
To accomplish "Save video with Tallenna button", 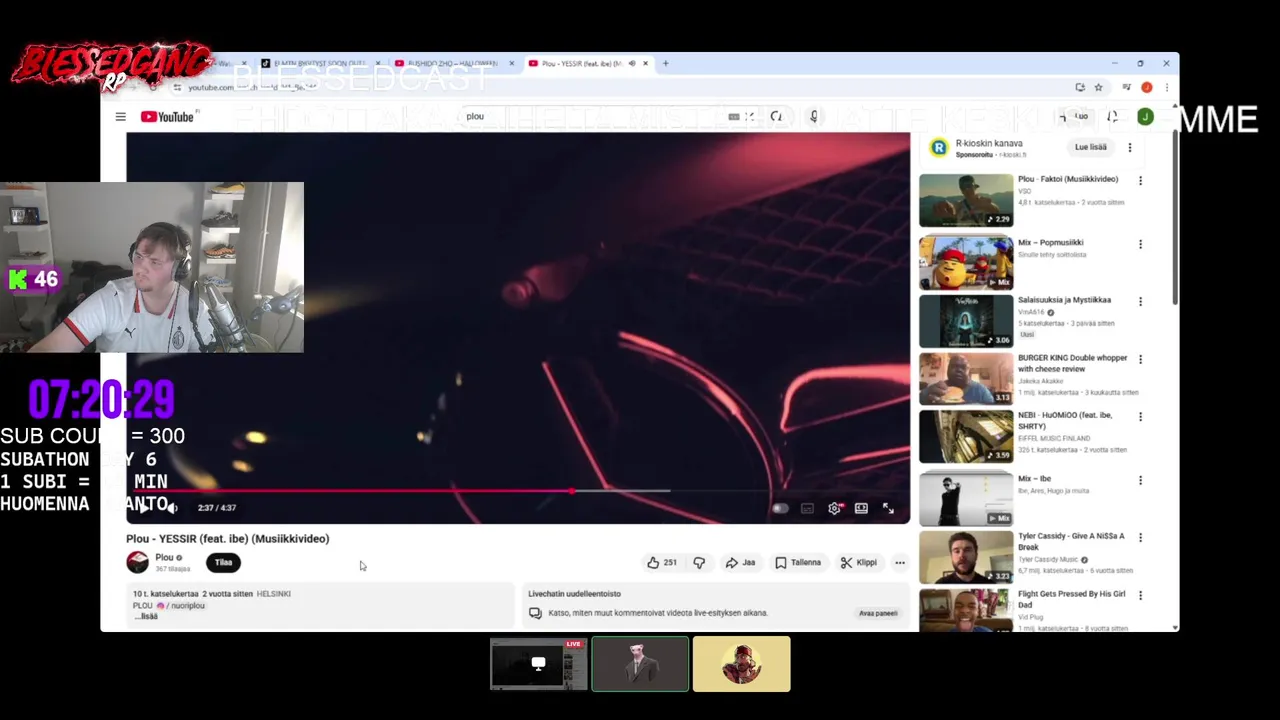I will point(798,562).
